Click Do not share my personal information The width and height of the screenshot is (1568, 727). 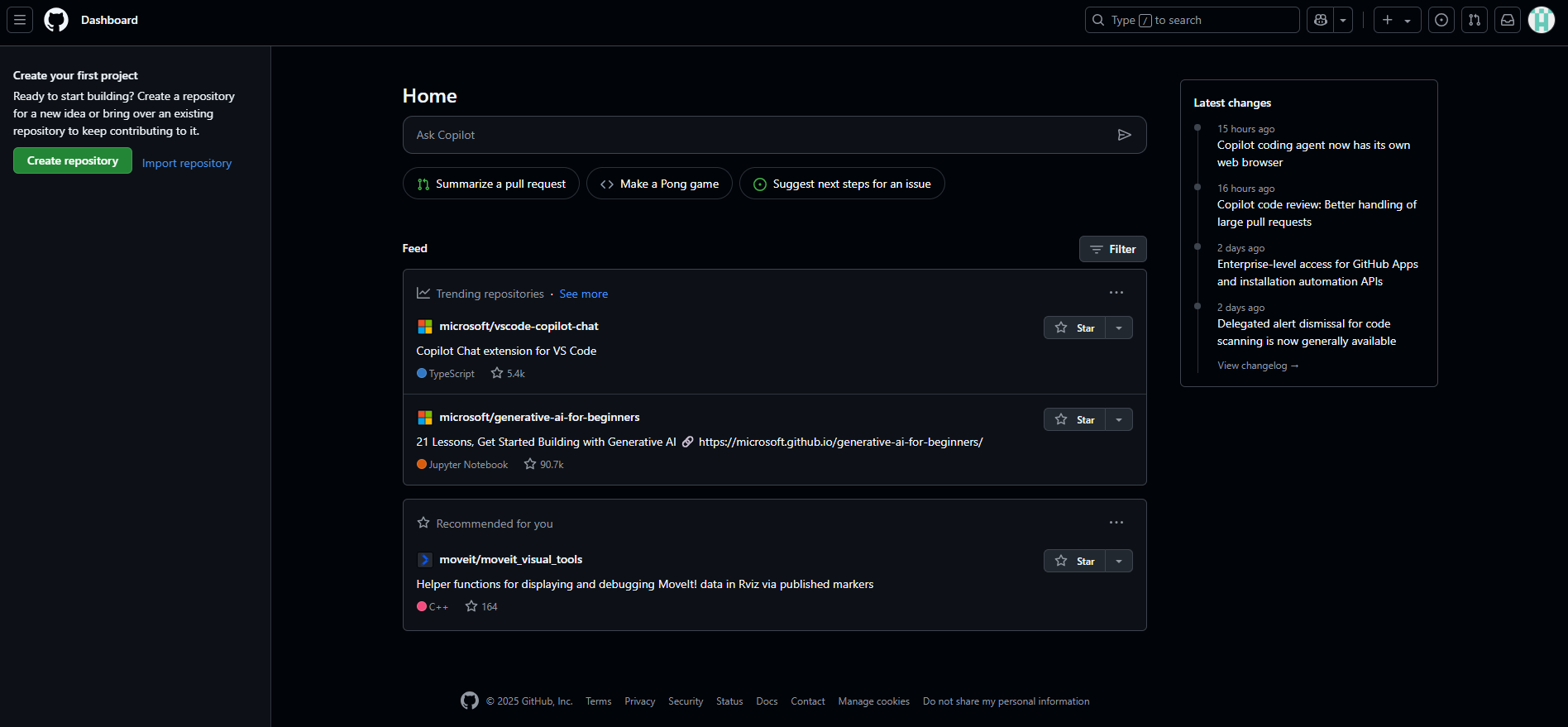click(x=1006, y=701)
